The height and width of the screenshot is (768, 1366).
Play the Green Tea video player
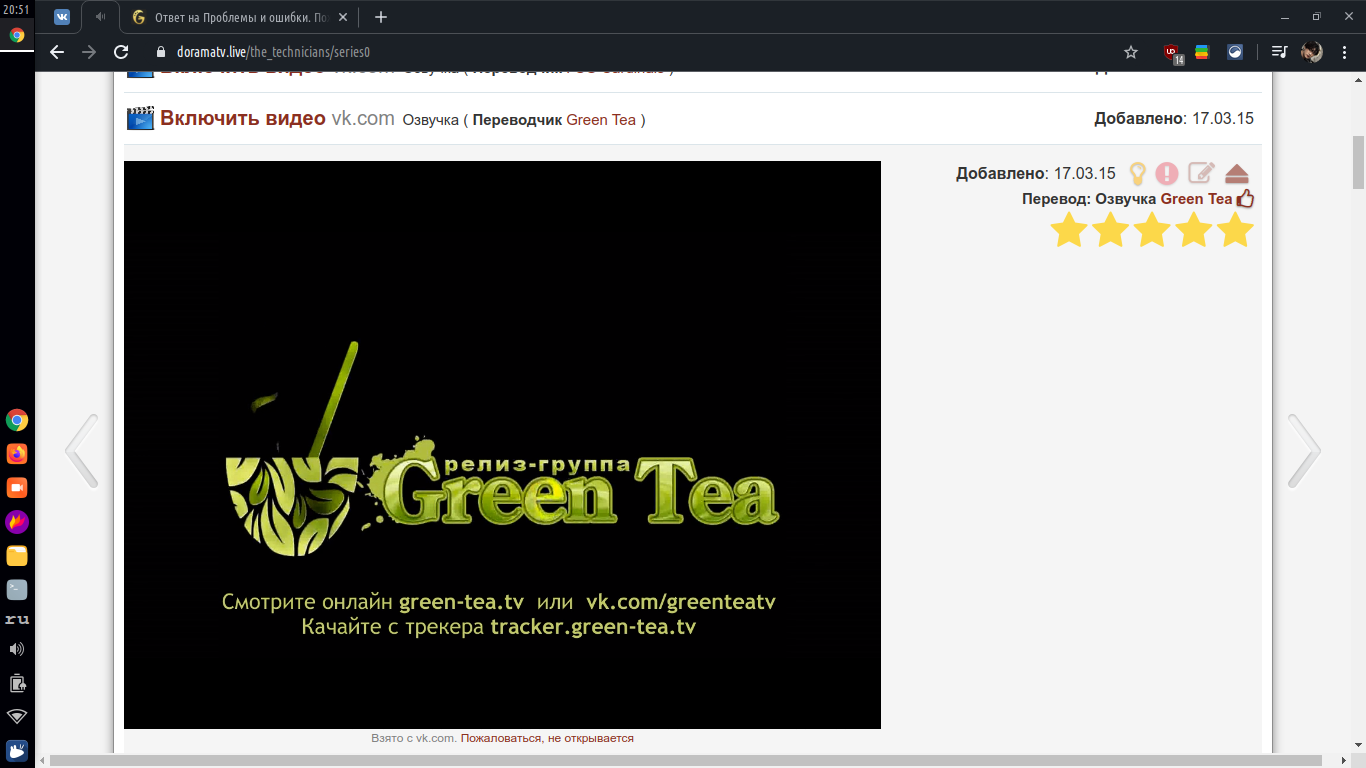pyautogui.click(x=502, y=445)
